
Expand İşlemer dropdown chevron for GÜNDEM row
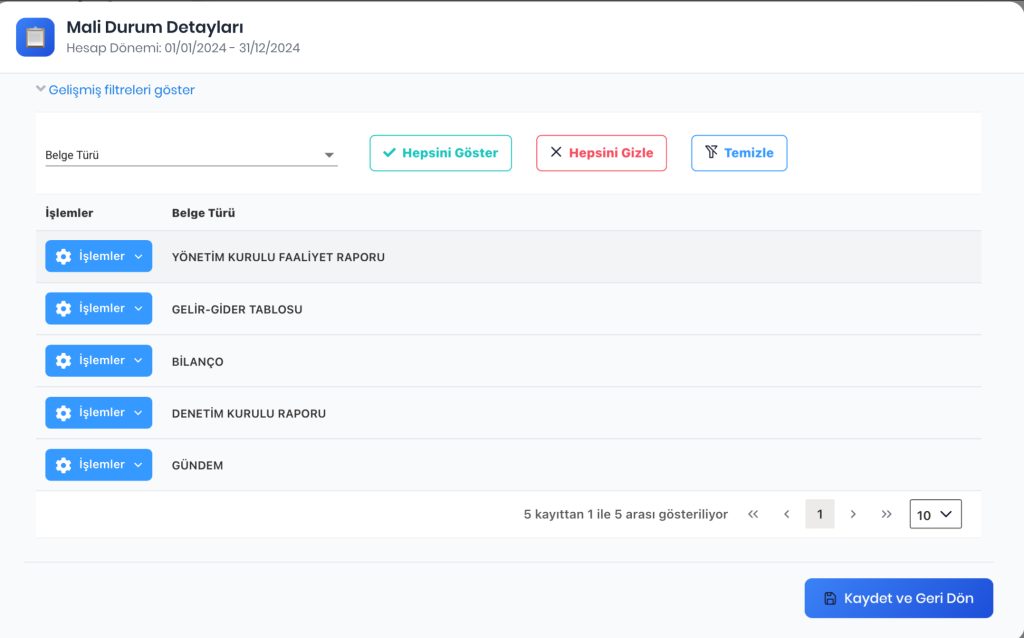138,465
